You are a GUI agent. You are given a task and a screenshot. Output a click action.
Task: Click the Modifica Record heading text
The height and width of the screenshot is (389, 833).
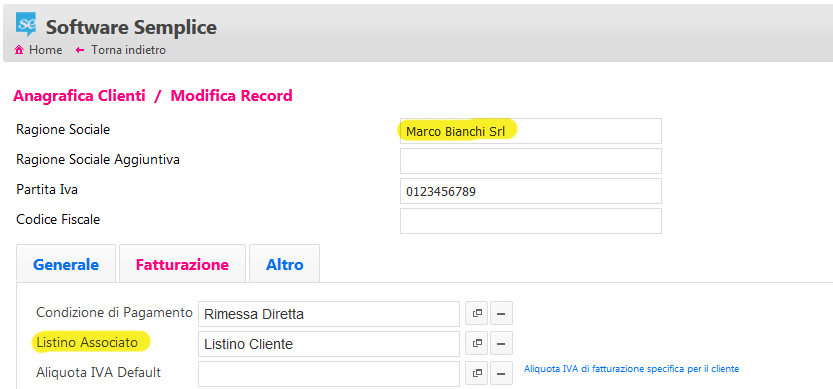click(x=231, y=96)
